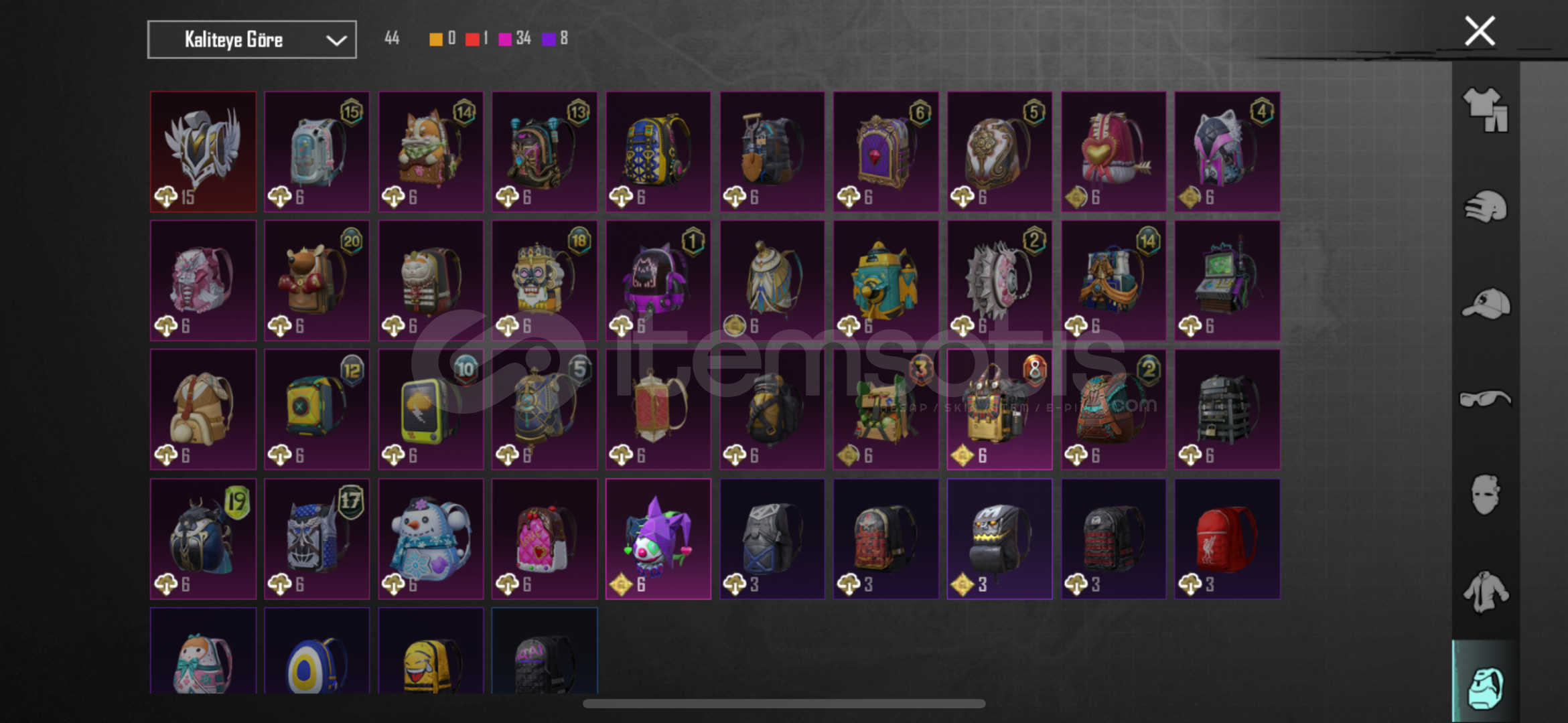The height and width of the screenshot is (723, 1568).
Task: Select the winged silver red-tier backpack
Action: [x=203, y=151]
